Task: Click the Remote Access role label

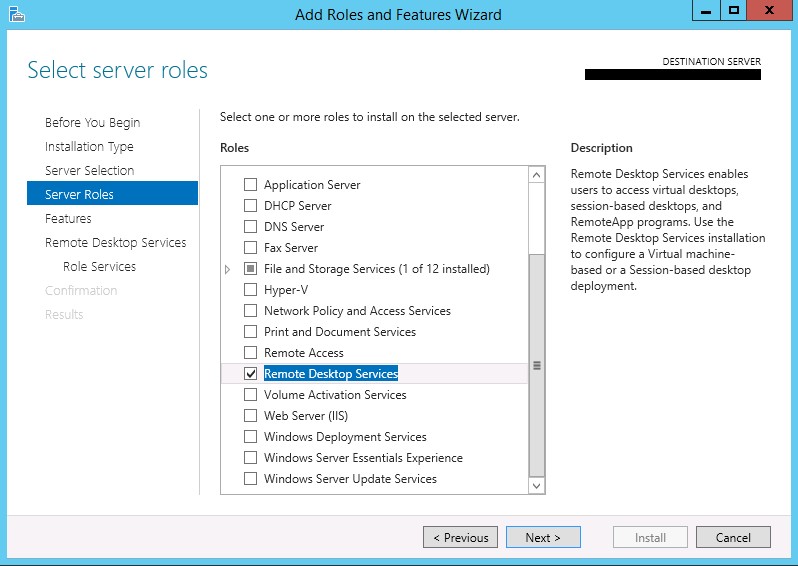Action: (x=304, y=353)
